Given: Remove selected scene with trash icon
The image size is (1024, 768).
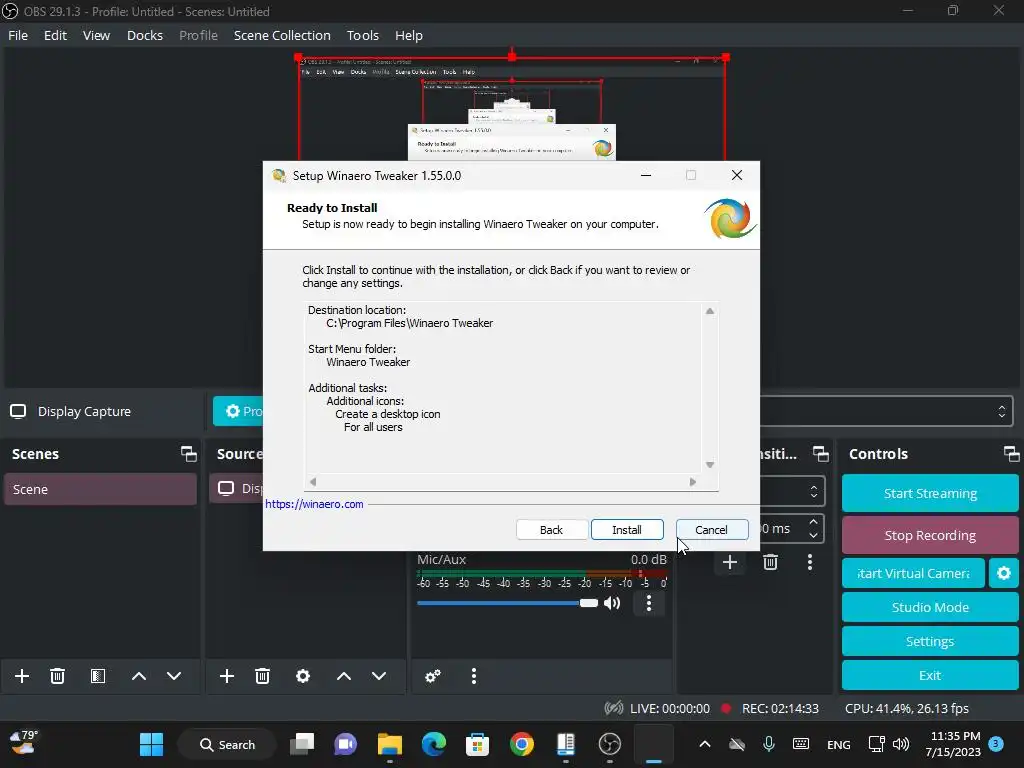Looking at the screenshot, I should pos(57,676).
